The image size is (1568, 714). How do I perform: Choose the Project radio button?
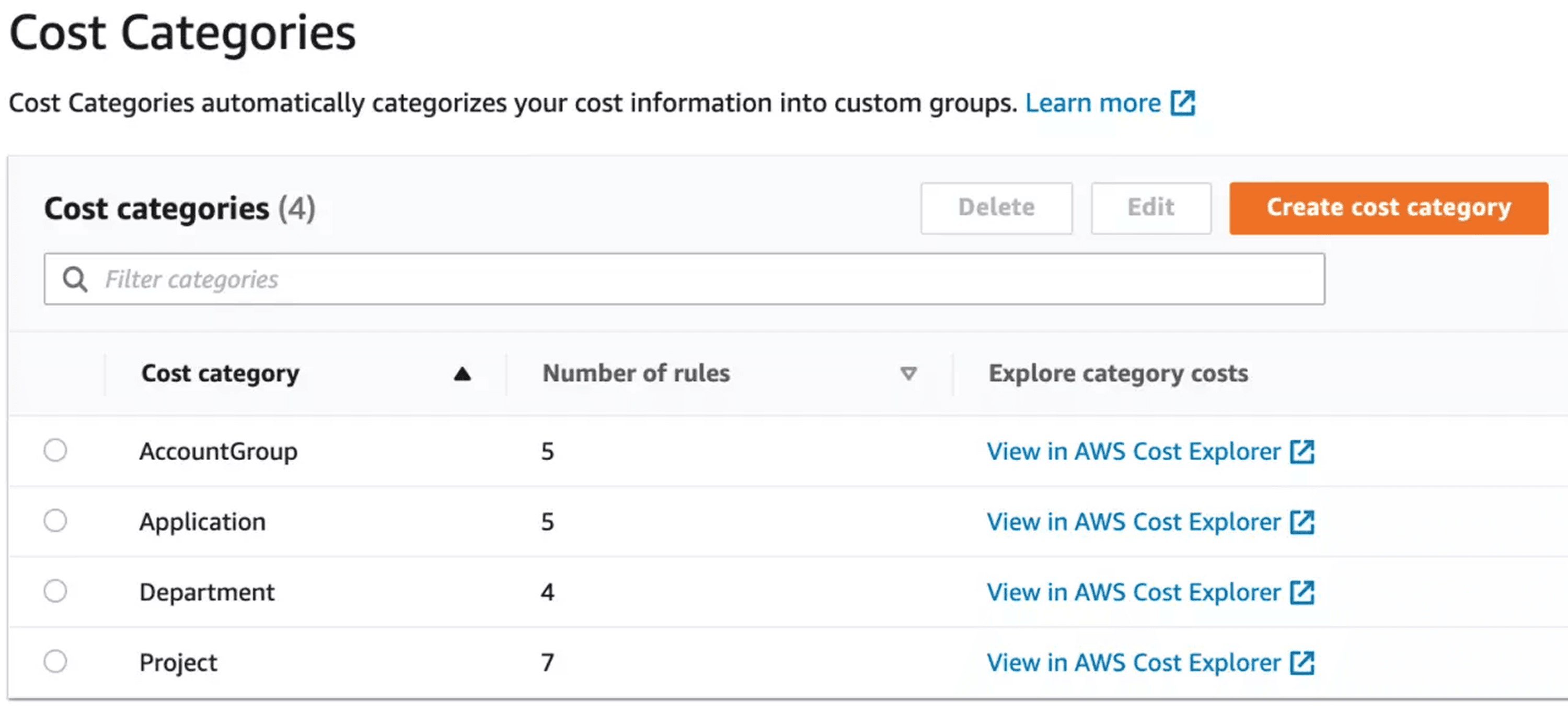pos(55,662)
